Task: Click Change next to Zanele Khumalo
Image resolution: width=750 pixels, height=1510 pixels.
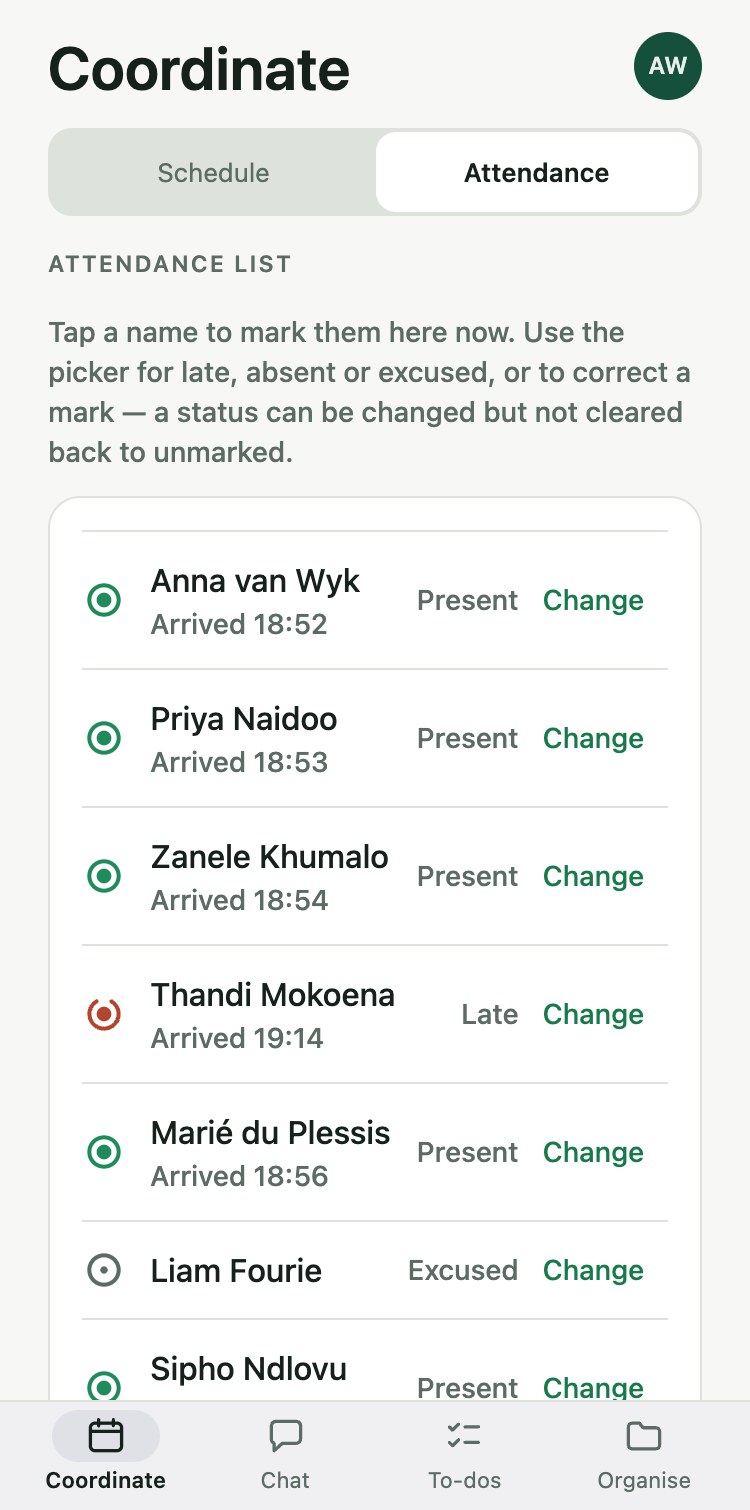Action: (x=593, y=876)
